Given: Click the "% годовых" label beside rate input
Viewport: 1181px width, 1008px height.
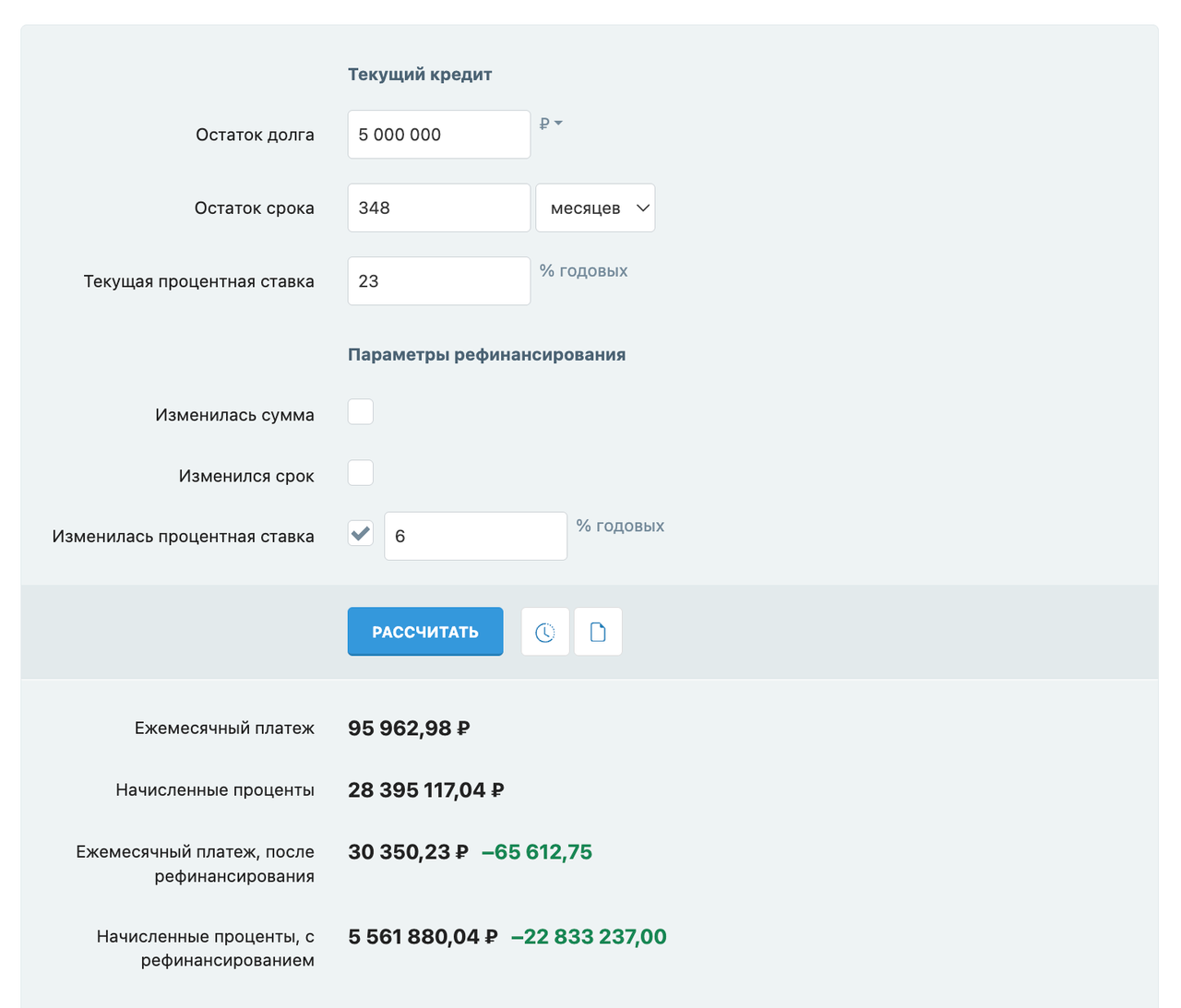Looking at the screenshot, I should (583, 270).
